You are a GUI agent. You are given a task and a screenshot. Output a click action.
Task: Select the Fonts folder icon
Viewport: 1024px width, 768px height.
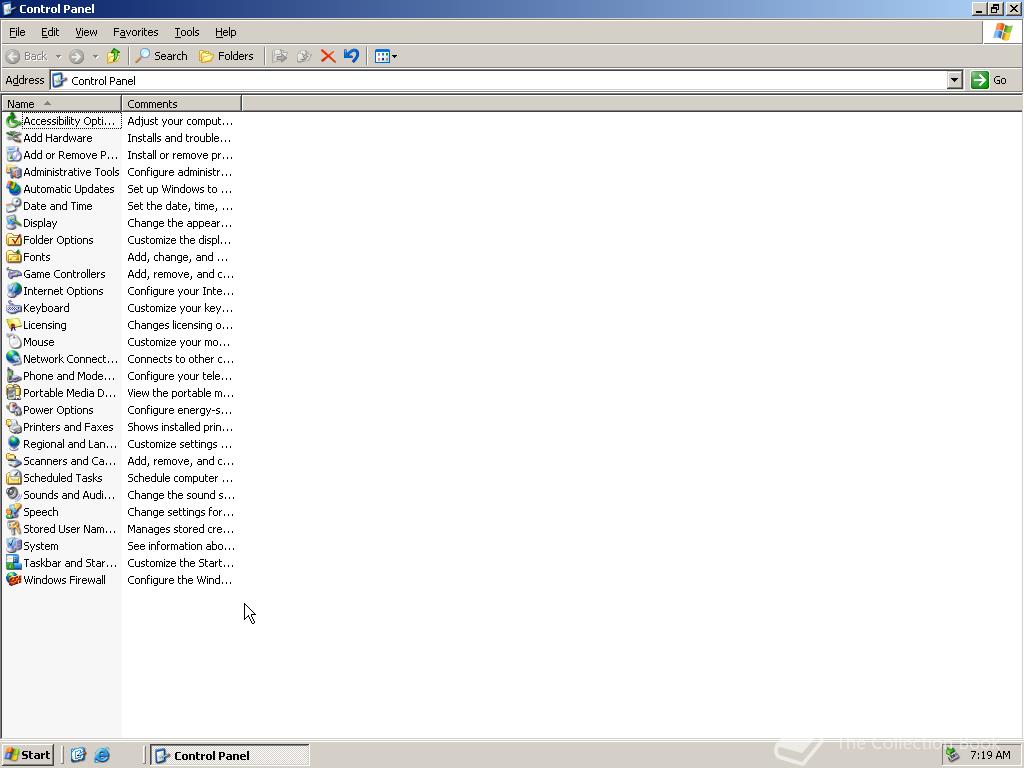coord(14,257)
